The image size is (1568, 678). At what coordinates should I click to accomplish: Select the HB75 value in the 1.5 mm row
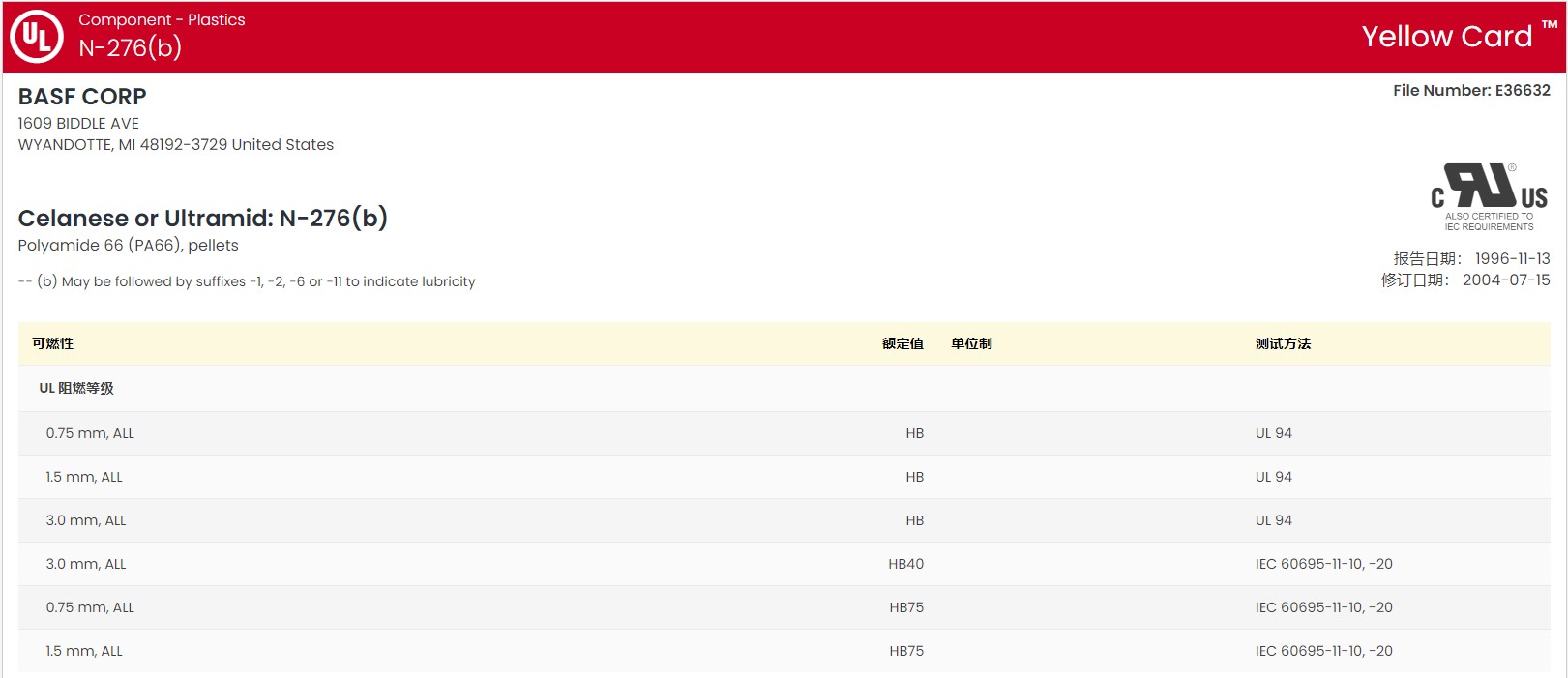click(x=906, y=651)
